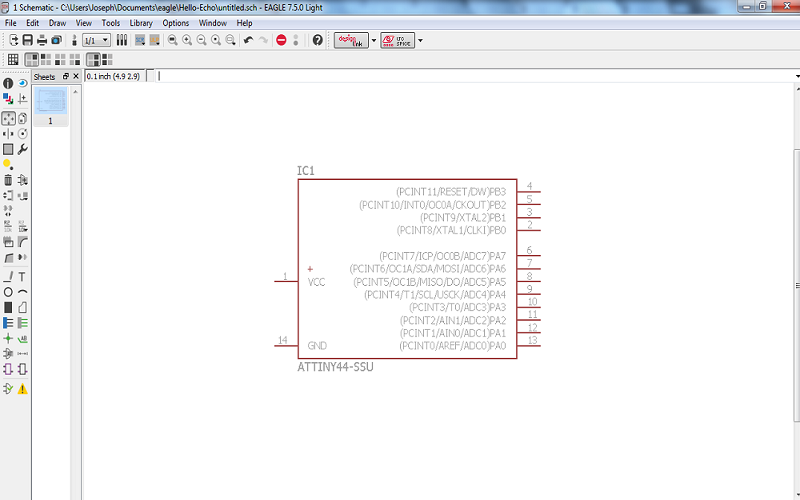Image resolution: width=800 pixels, height=500 pixels.
Task: Select the Add part tool
Action: click(22, 180)
